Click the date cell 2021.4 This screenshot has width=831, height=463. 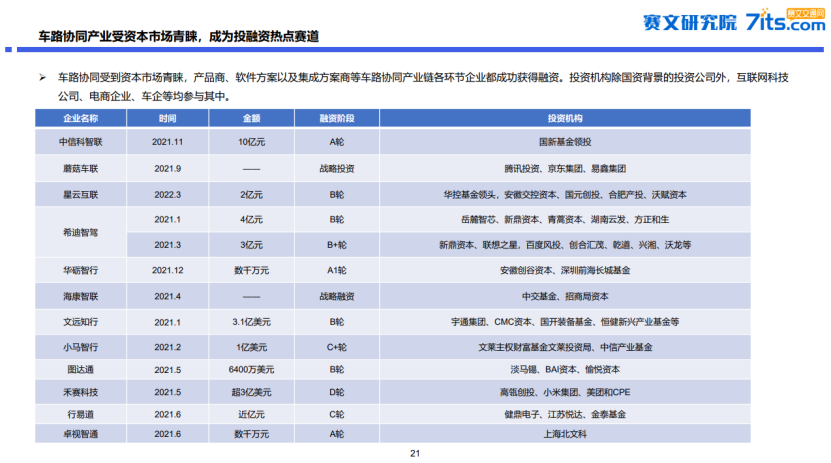pyautogui.click(x=167, y=296)
